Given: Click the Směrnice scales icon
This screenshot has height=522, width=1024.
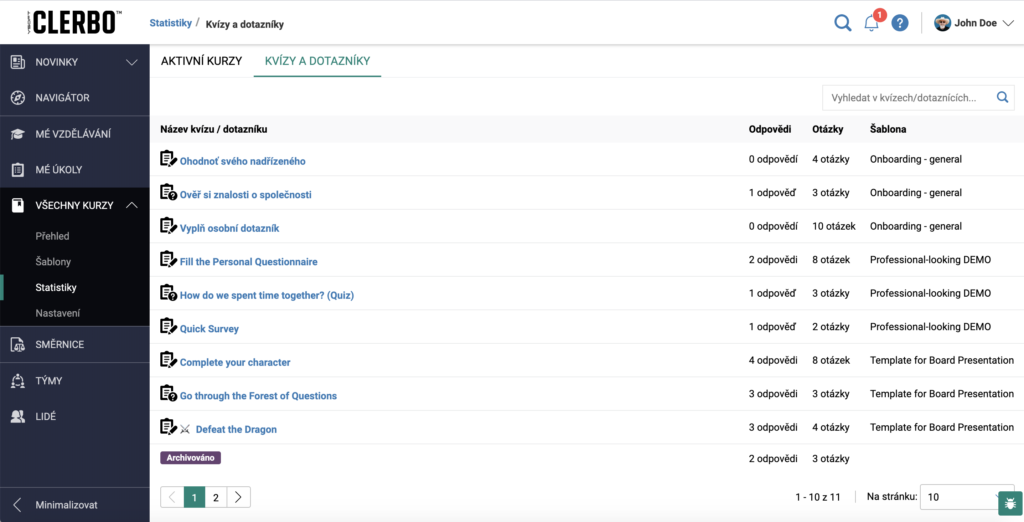Looking at the screenshot, I should (x=18, y=345).
